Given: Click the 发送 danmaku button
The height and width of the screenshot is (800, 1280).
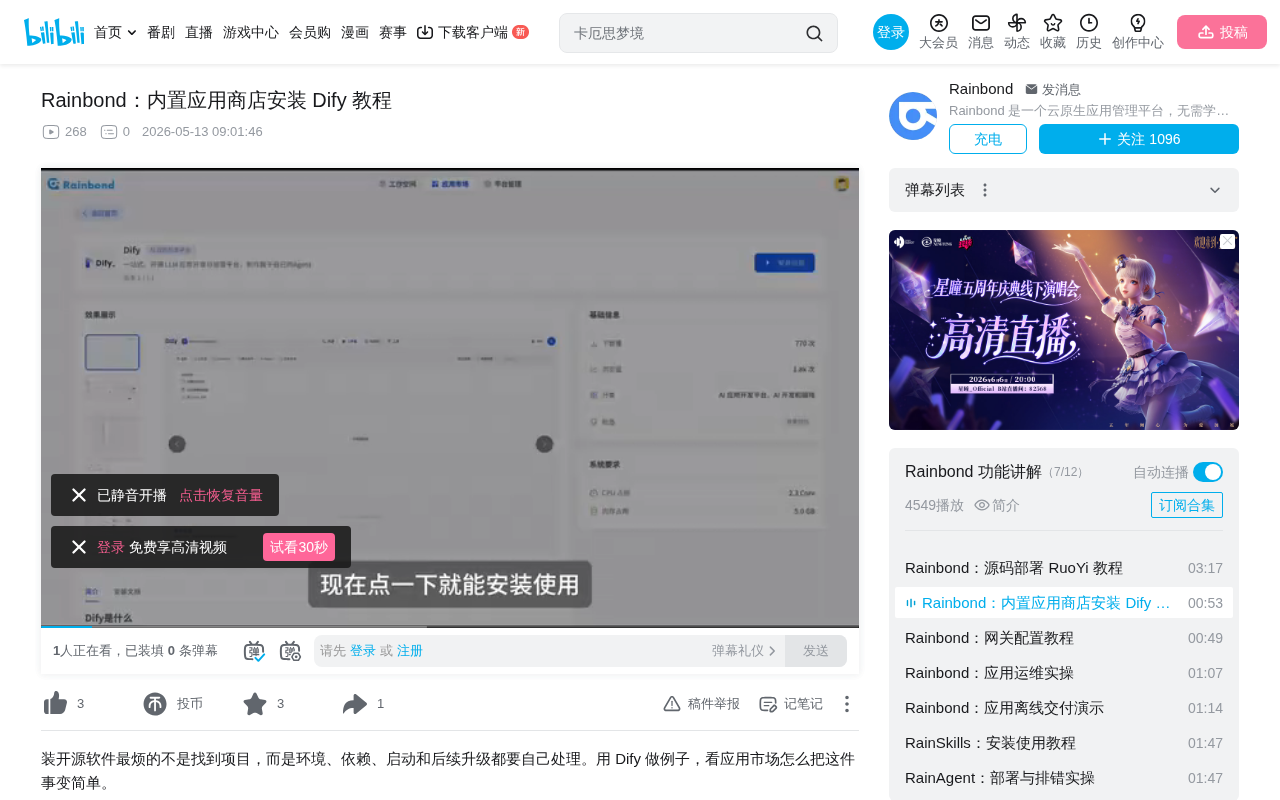Looking at the screenshot, I should click(816, 651).
